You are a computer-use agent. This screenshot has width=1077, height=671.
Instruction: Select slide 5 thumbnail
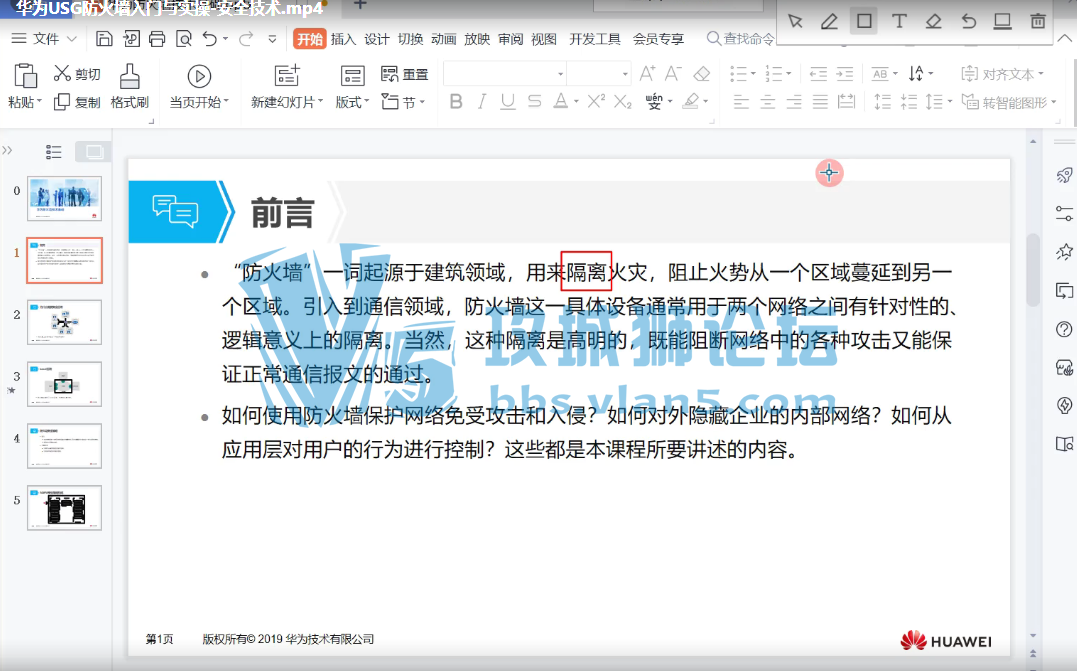point(65,508)
